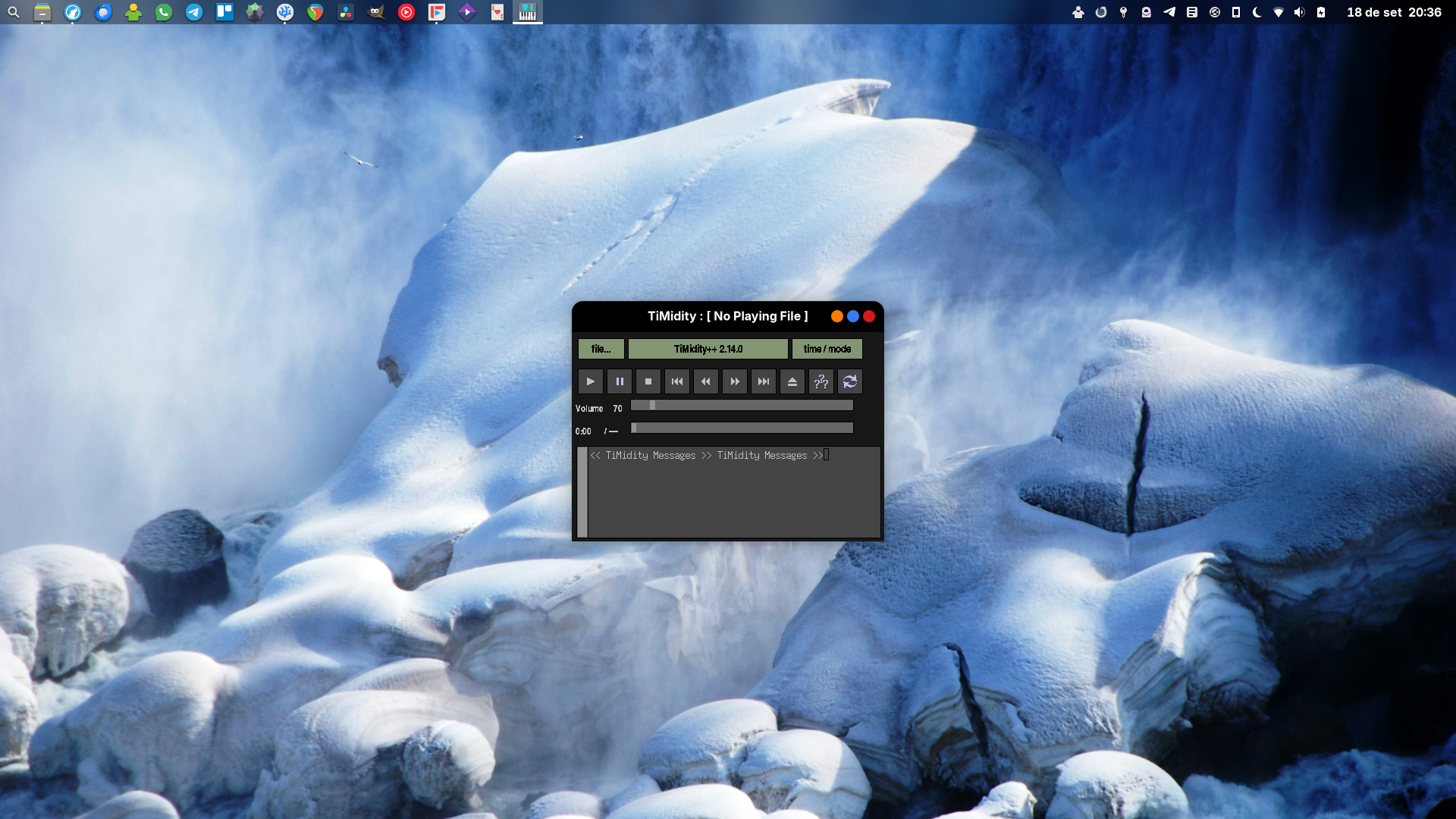Click the volume speaker tray icon
Viewport: 1456px width, 819px height.
pyautogui.click(x=1299, y=12)
